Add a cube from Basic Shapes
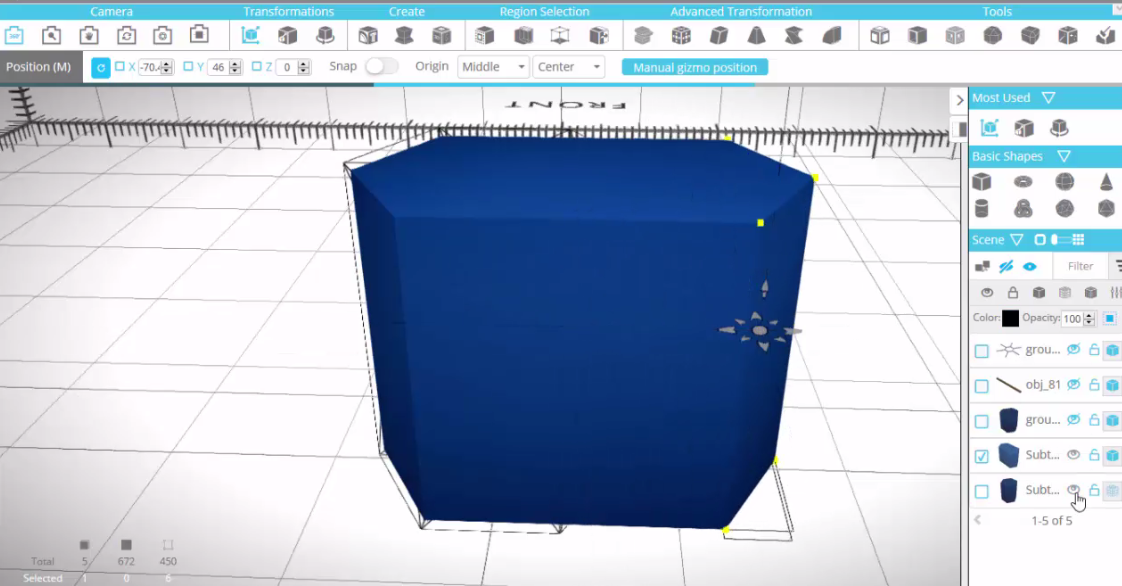 click(982, 182)
